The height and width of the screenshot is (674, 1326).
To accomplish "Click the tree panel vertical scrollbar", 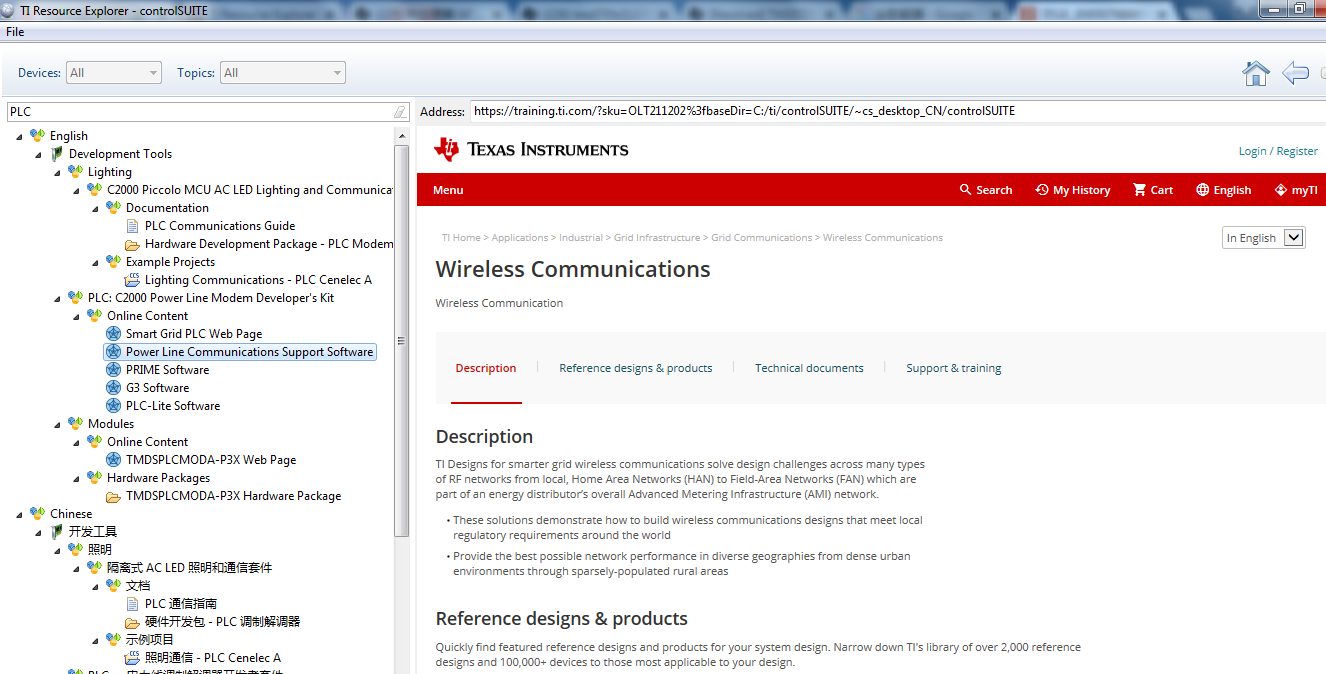I will point(402,340).
